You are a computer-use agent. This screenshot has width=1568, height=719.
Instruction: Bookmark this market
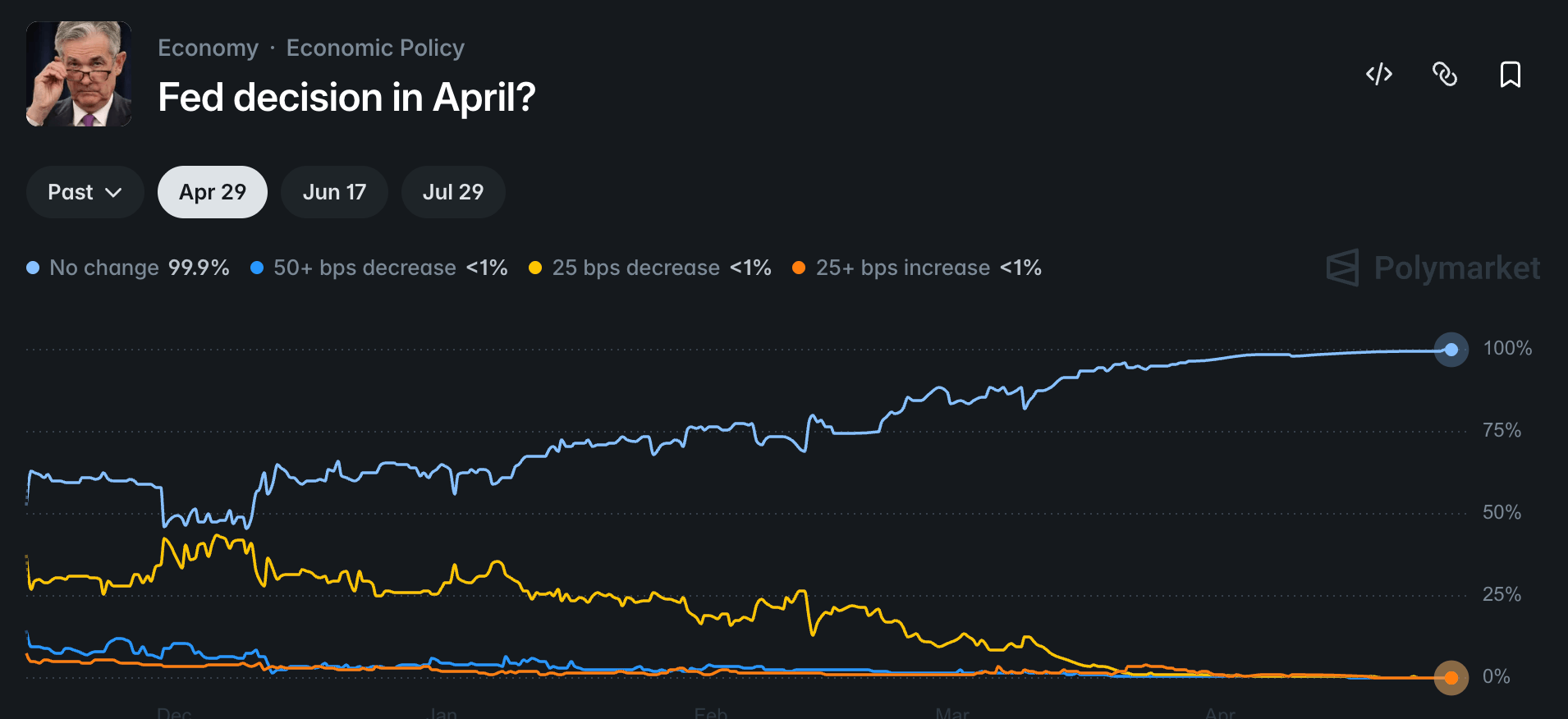(x=1511, y=74)
